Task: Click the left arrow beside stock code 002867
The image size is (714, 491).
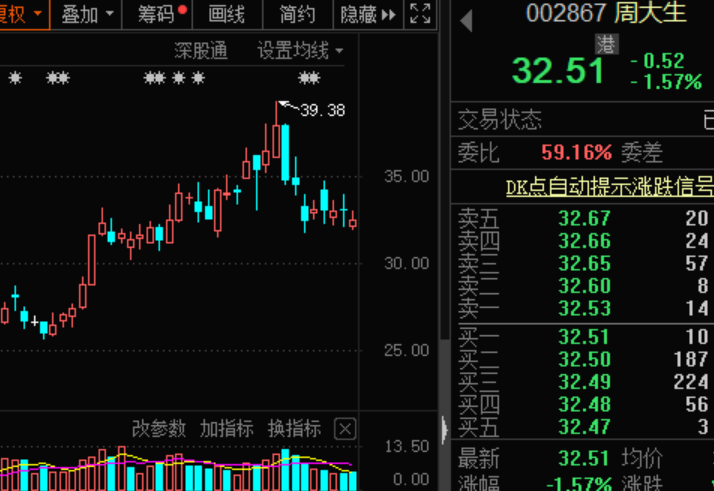Action: [x=468, y=17]
